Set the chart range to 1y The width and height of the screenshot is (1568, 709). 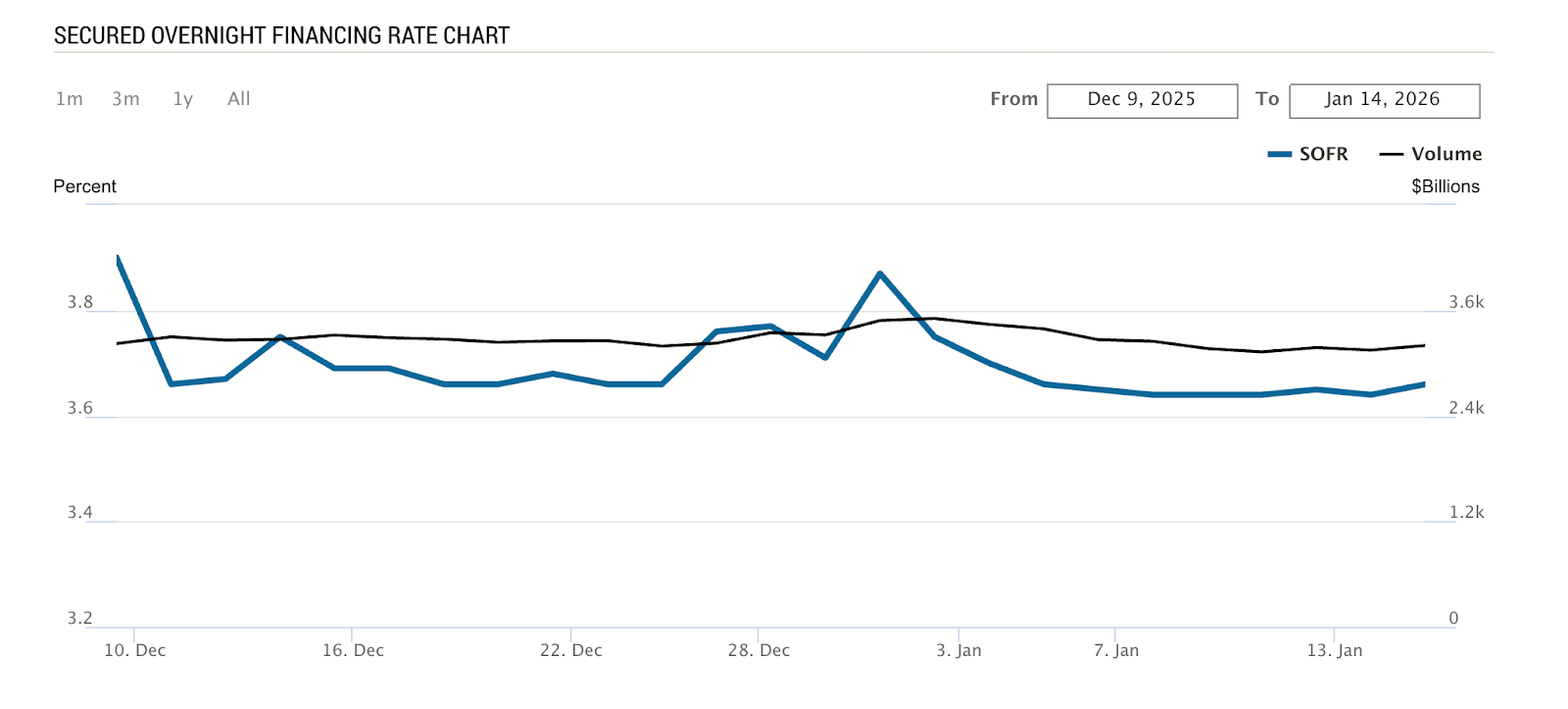(183, 99)
